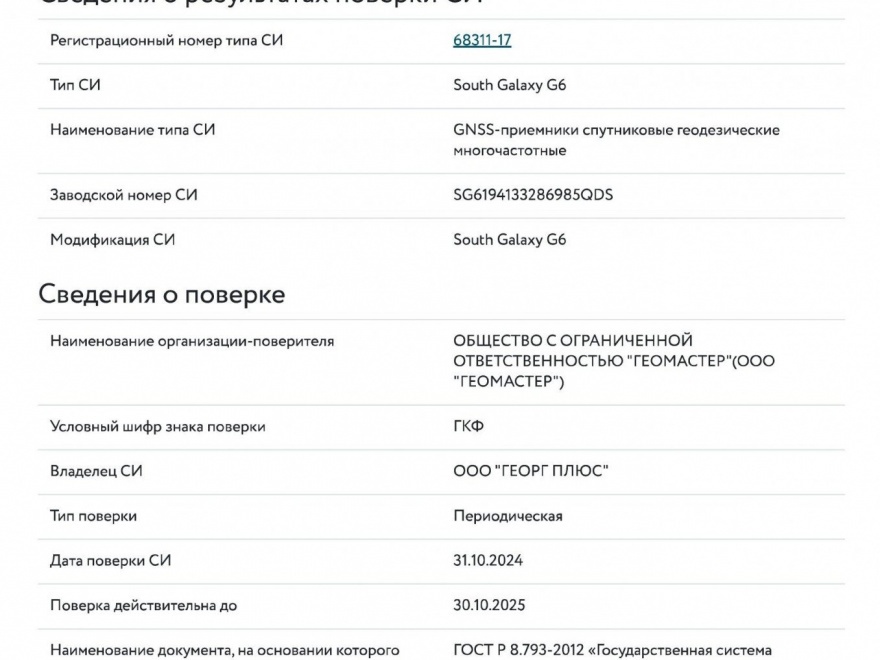
Task: Select owner ООО "ГЕОРГ ПЛЮС" text
Action: (531, 471)
